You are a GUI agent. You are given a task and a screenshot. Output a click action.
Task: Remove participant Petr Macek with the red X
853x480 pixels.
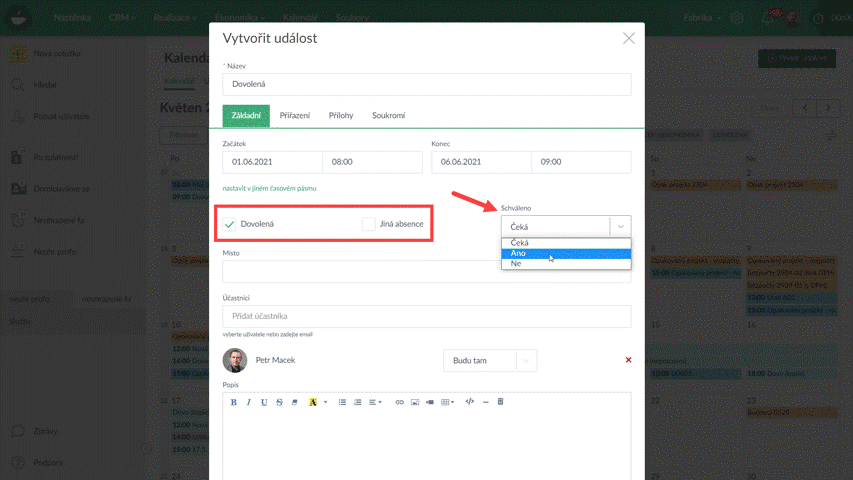[628, 360]
